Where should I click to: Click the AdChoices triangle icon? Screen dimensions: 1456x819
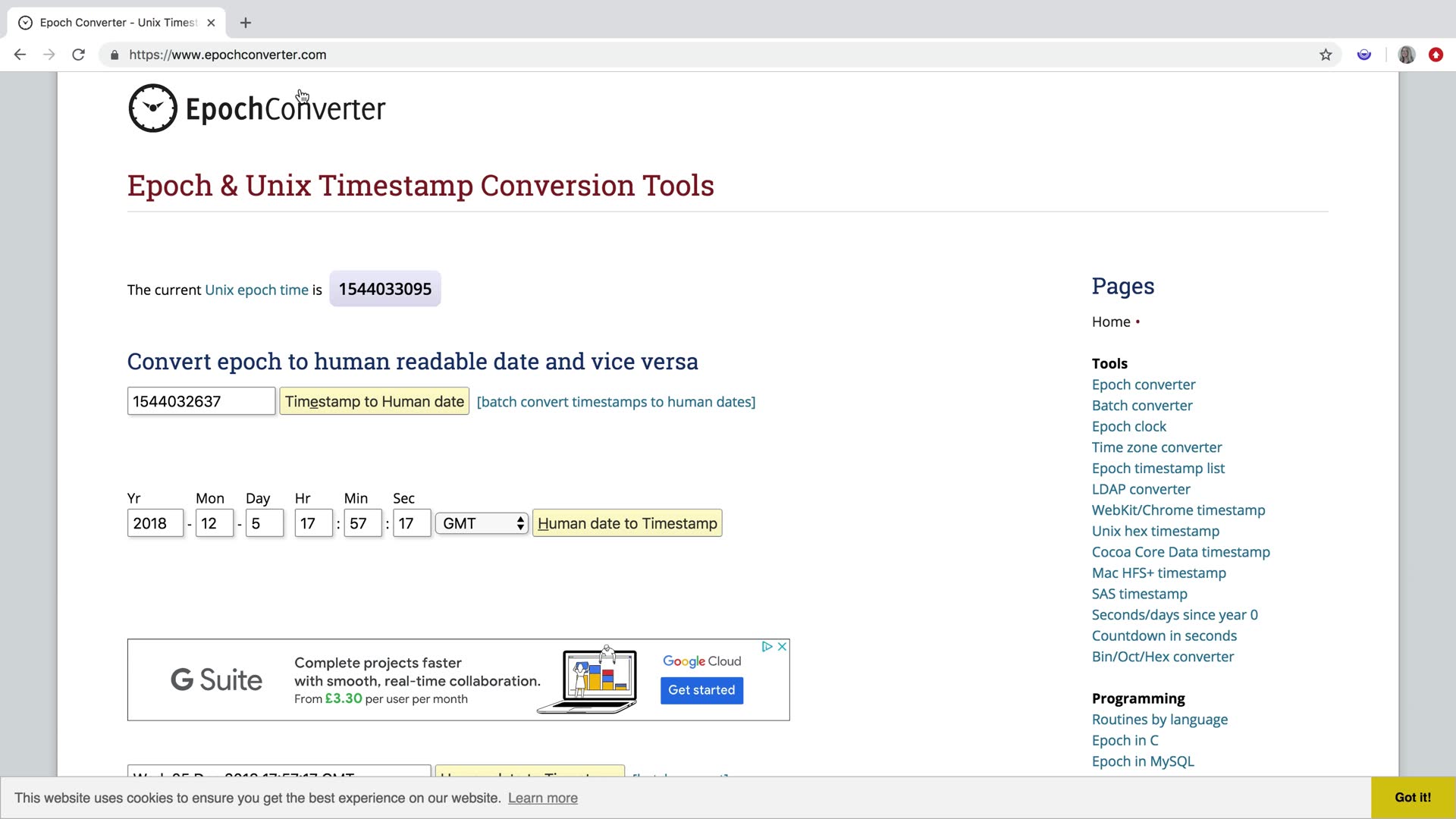point(767,647)
